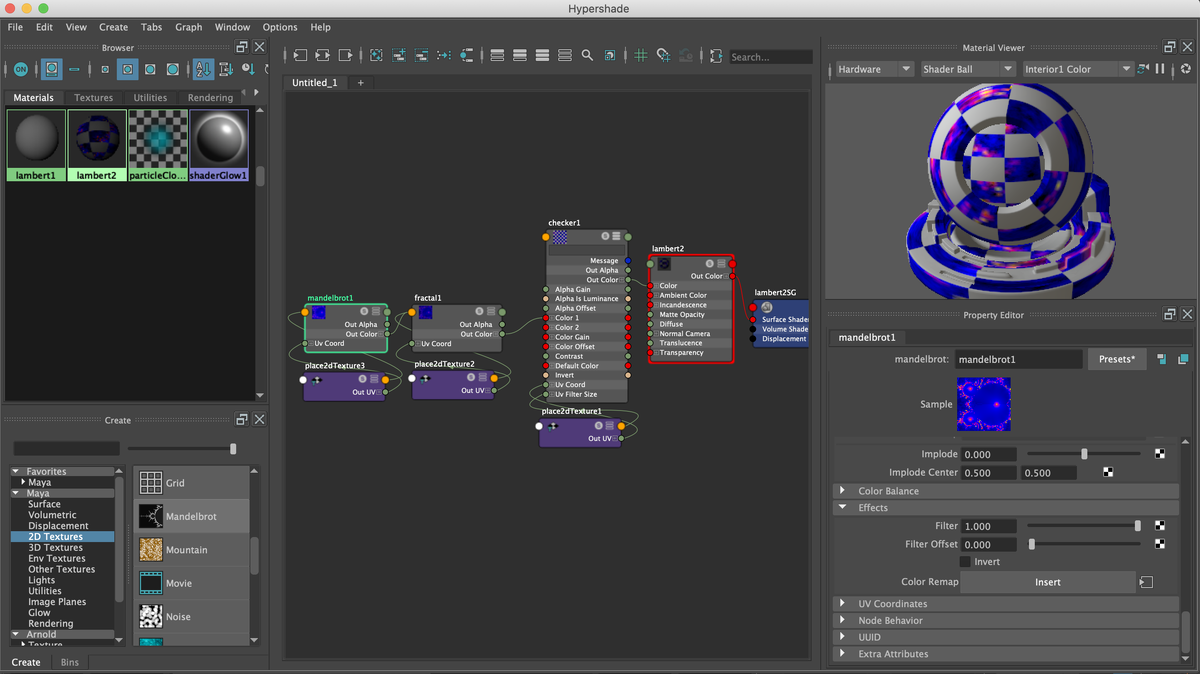Add a new graph tab with plus

(361, 83)
